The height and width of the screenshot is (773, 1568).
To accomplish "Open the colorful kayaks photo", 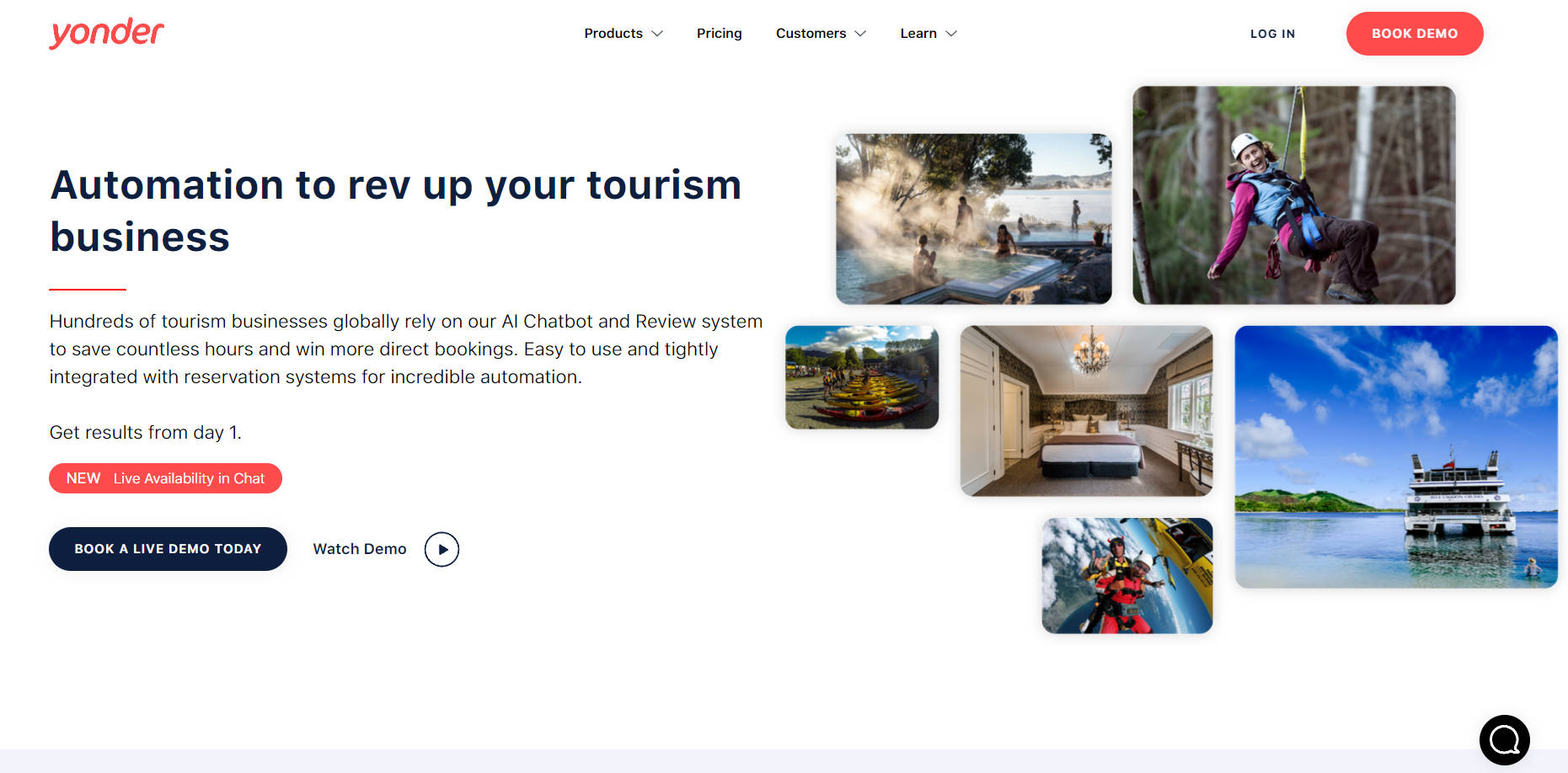I will click(862, 377).
